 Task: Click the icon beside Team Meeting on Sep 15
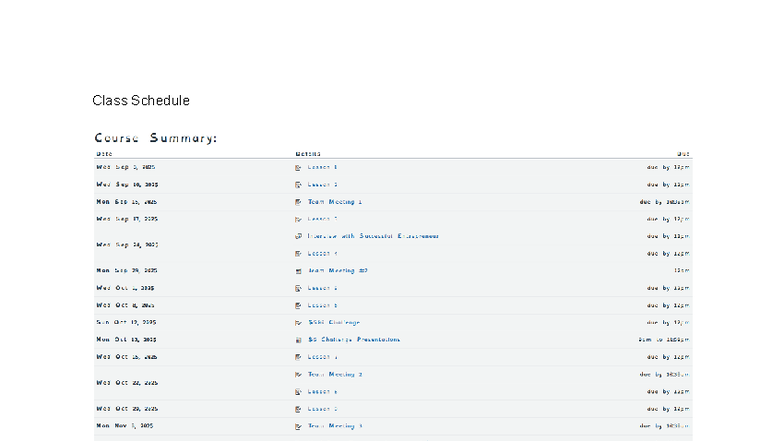(298, 202)
